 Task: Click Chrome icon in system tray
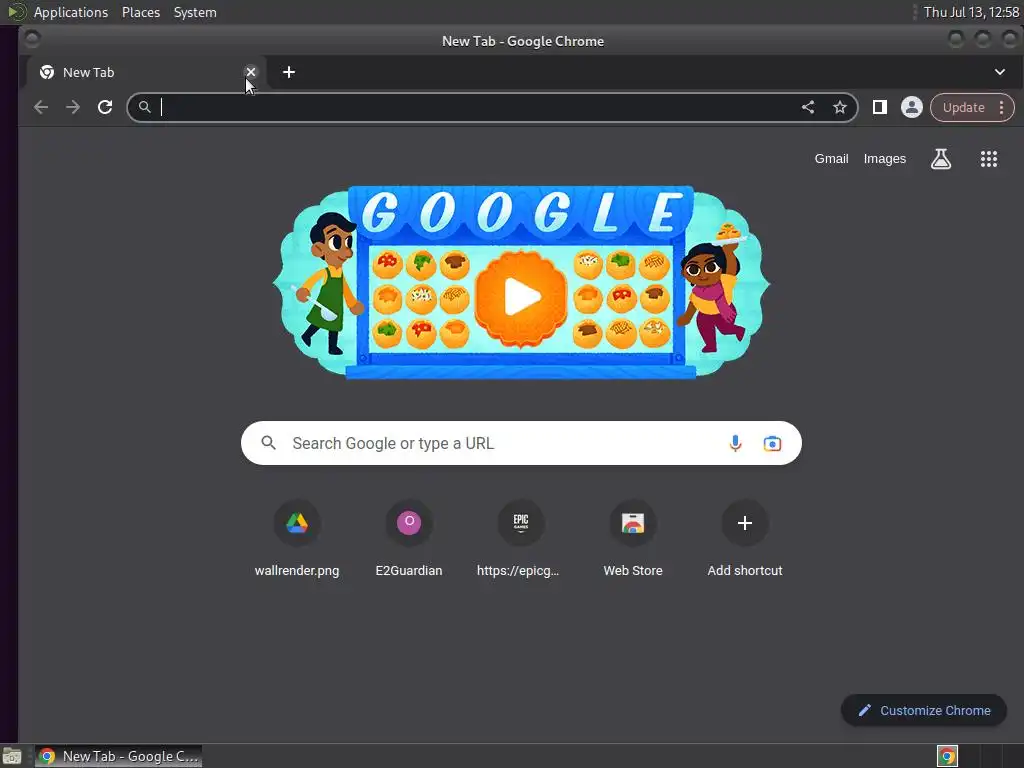point(947,756)
